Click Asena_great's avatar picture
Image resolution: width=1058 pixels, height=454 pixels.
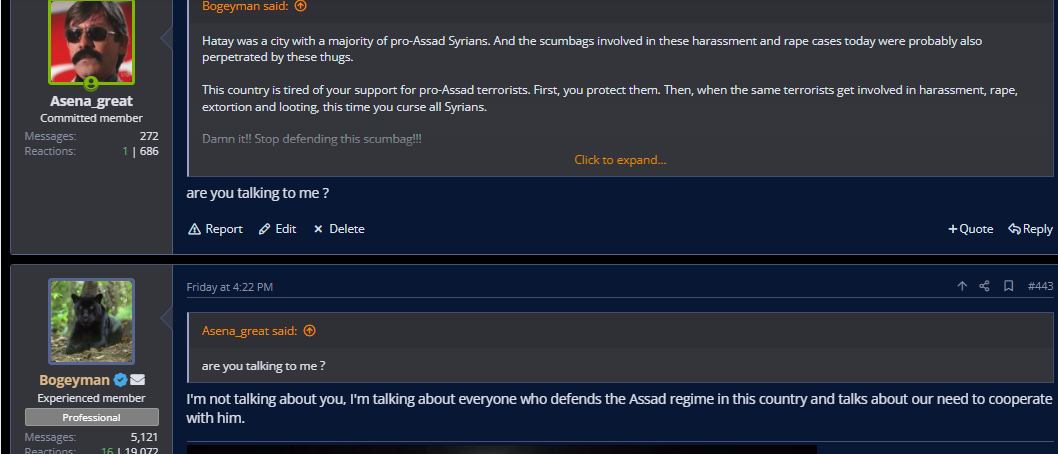(91, 40)
